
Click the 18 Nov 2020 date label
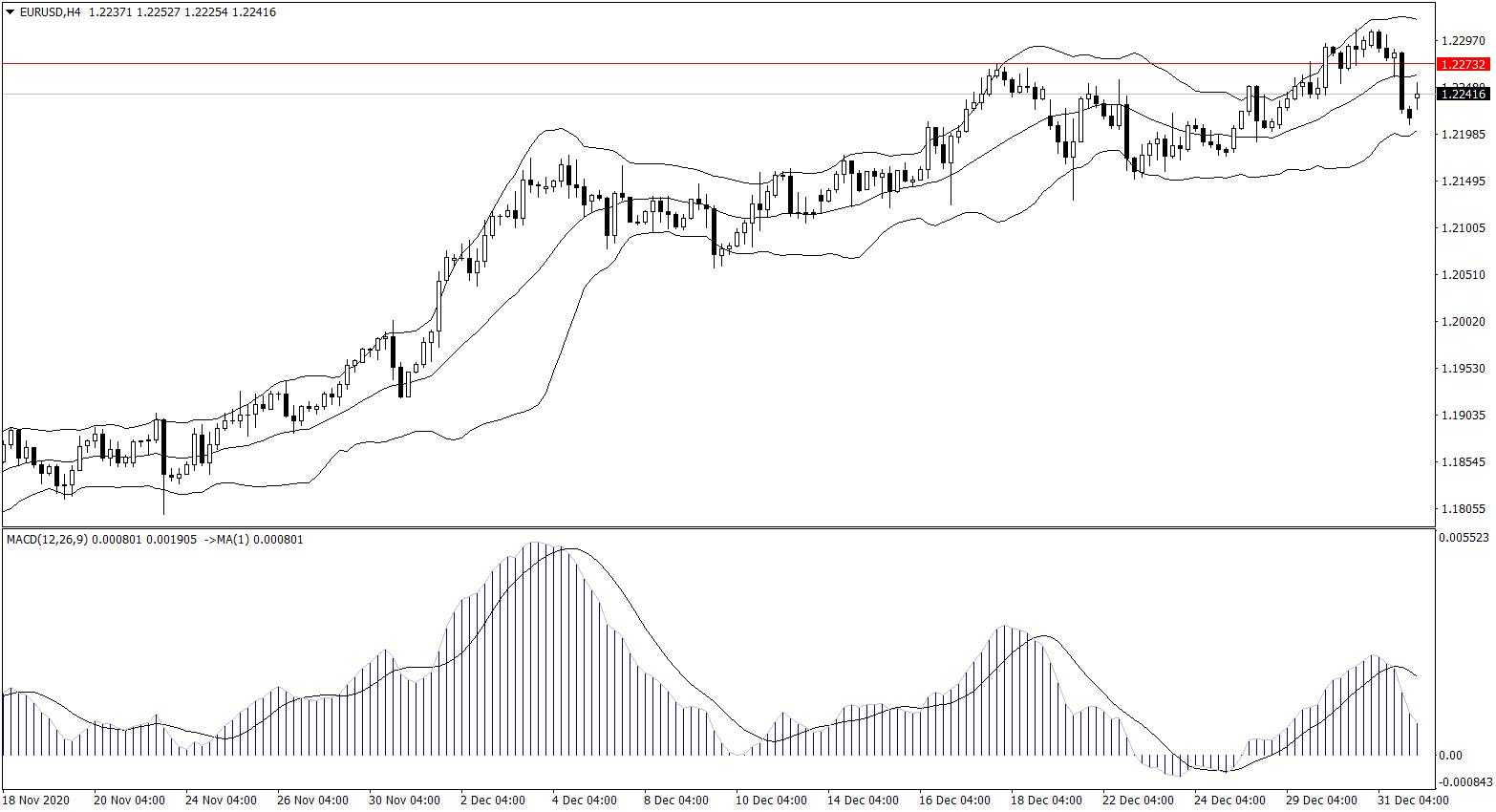[x=36, y=800]
